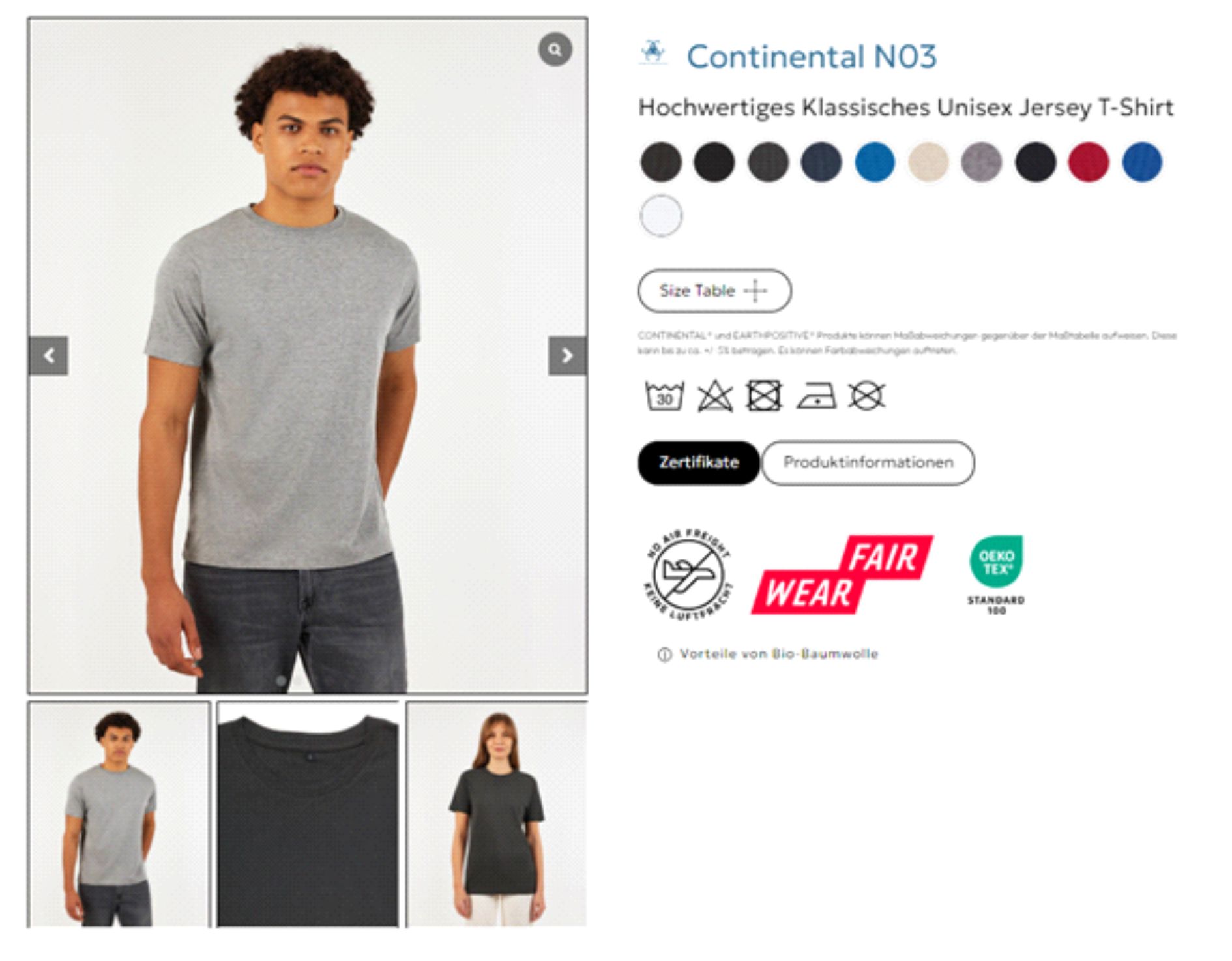This screenshot has width=1232, height=961.
Task: Select thumbnail of dark shirt collar close-up
Action: (x=308, y=814)
